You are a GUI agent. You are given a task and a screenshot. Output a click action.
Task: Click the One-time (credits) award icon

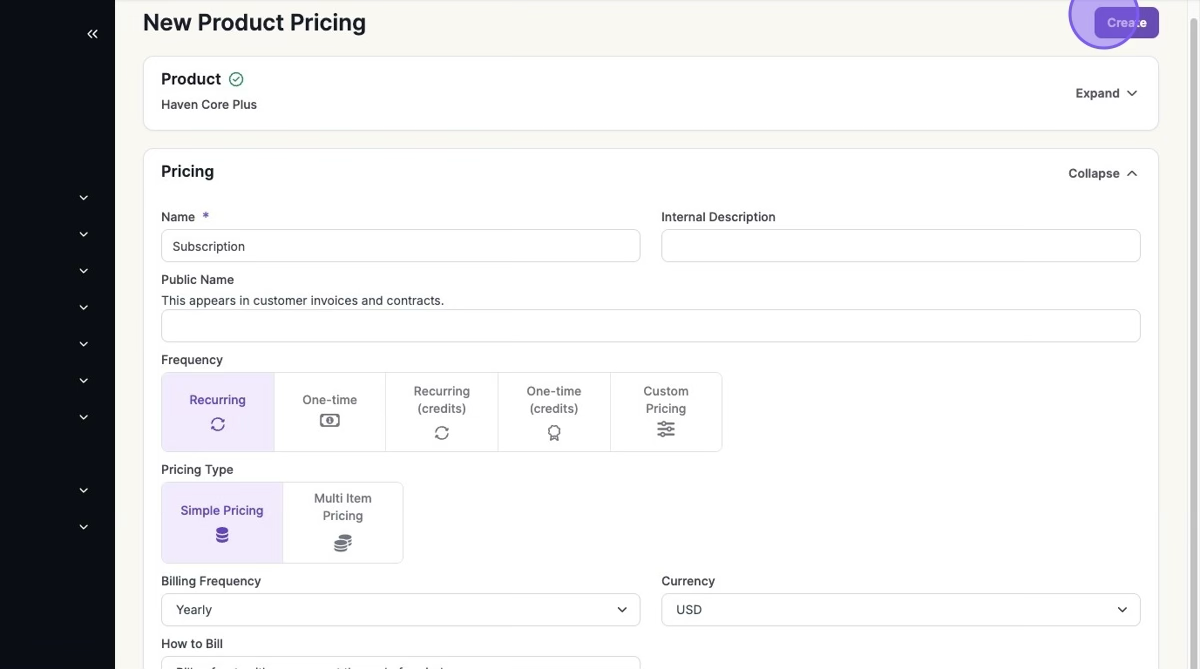click(554, 433)
